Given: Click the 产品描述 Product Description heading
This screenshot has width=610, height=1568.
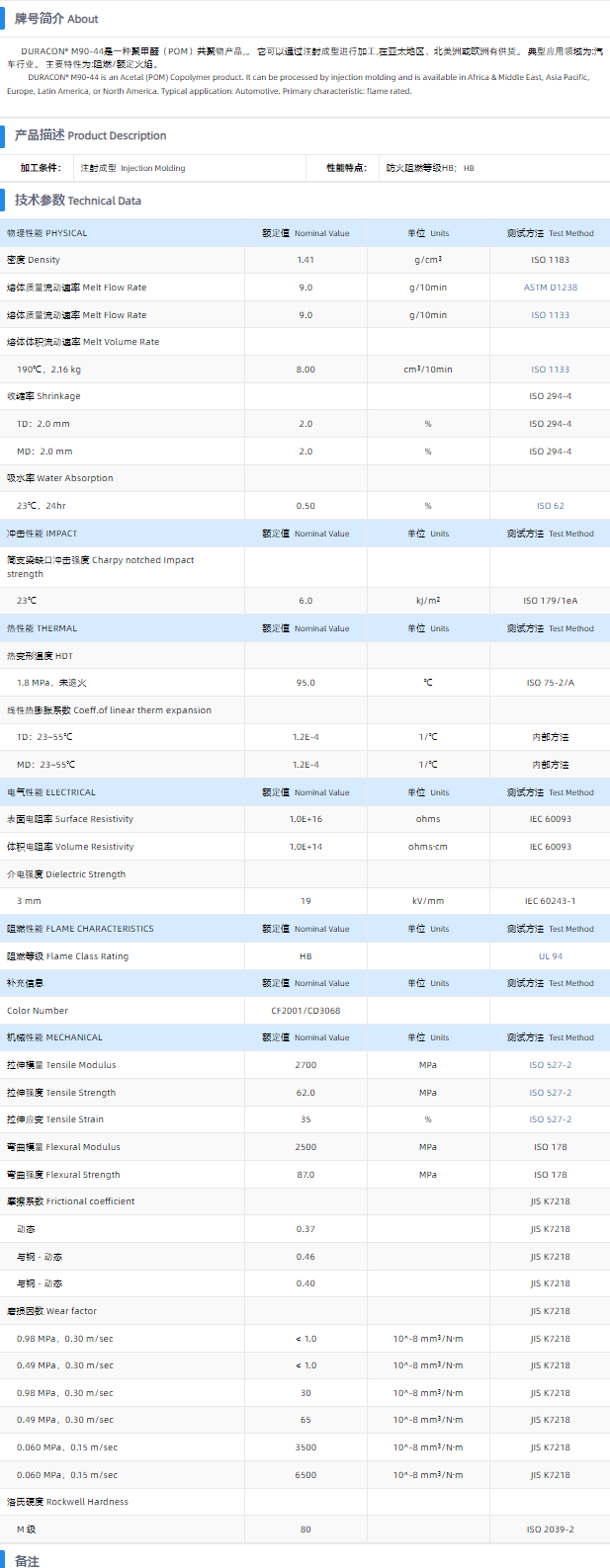Looking at the screenshot, I should [x=90, y=135].
